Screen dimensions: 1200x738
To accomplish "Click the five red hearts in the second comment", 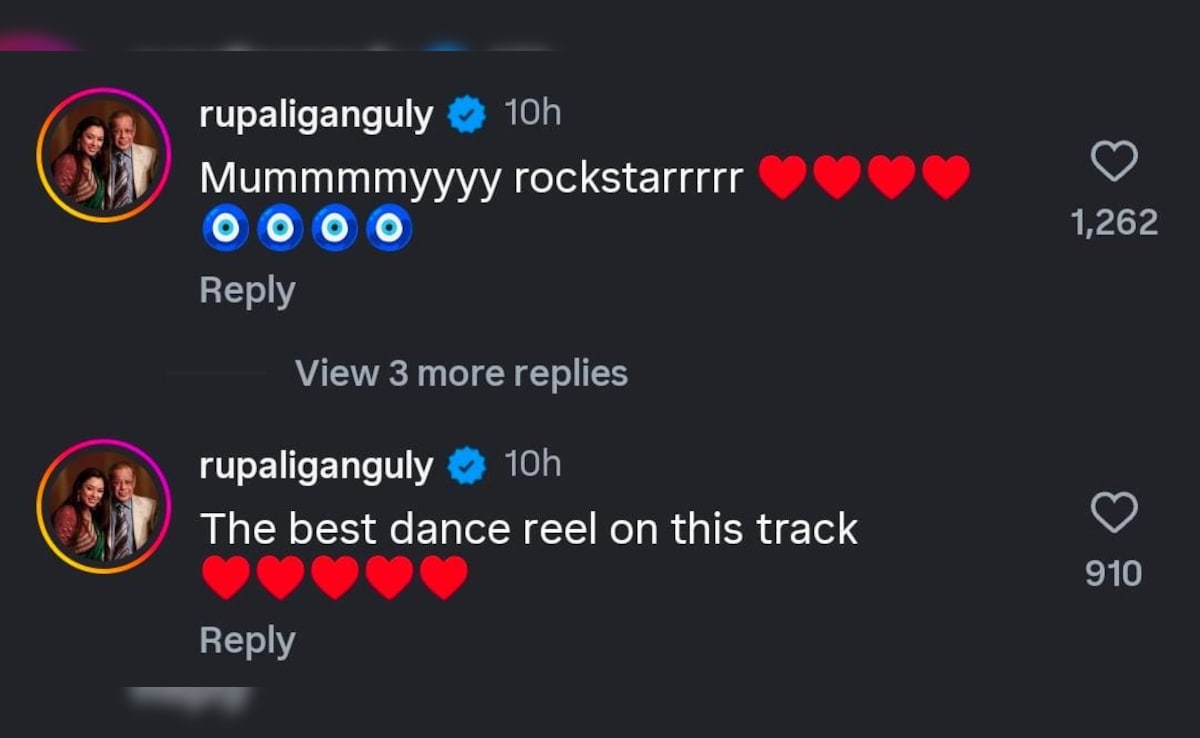I will click(x=334, y=579).
